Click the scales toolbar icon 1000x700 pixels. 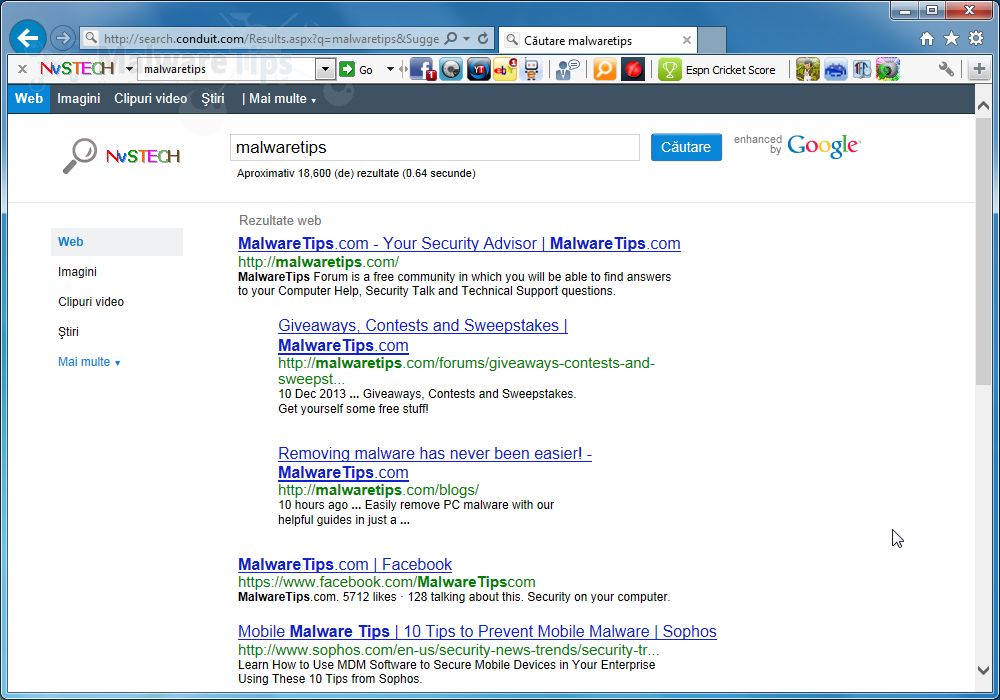click(862, 69)
